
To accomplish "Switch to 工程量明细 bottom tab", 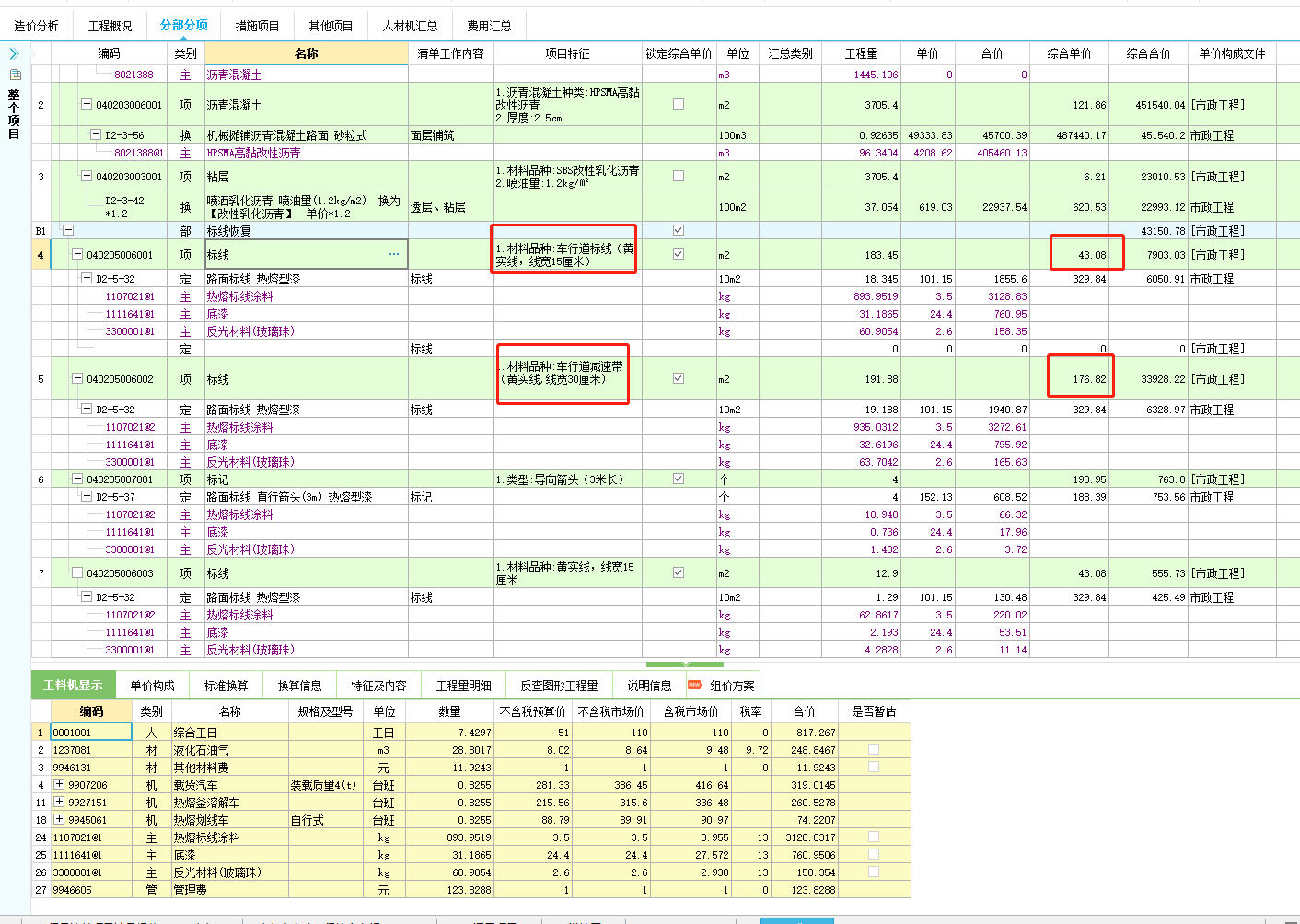I will click(463, 686).
